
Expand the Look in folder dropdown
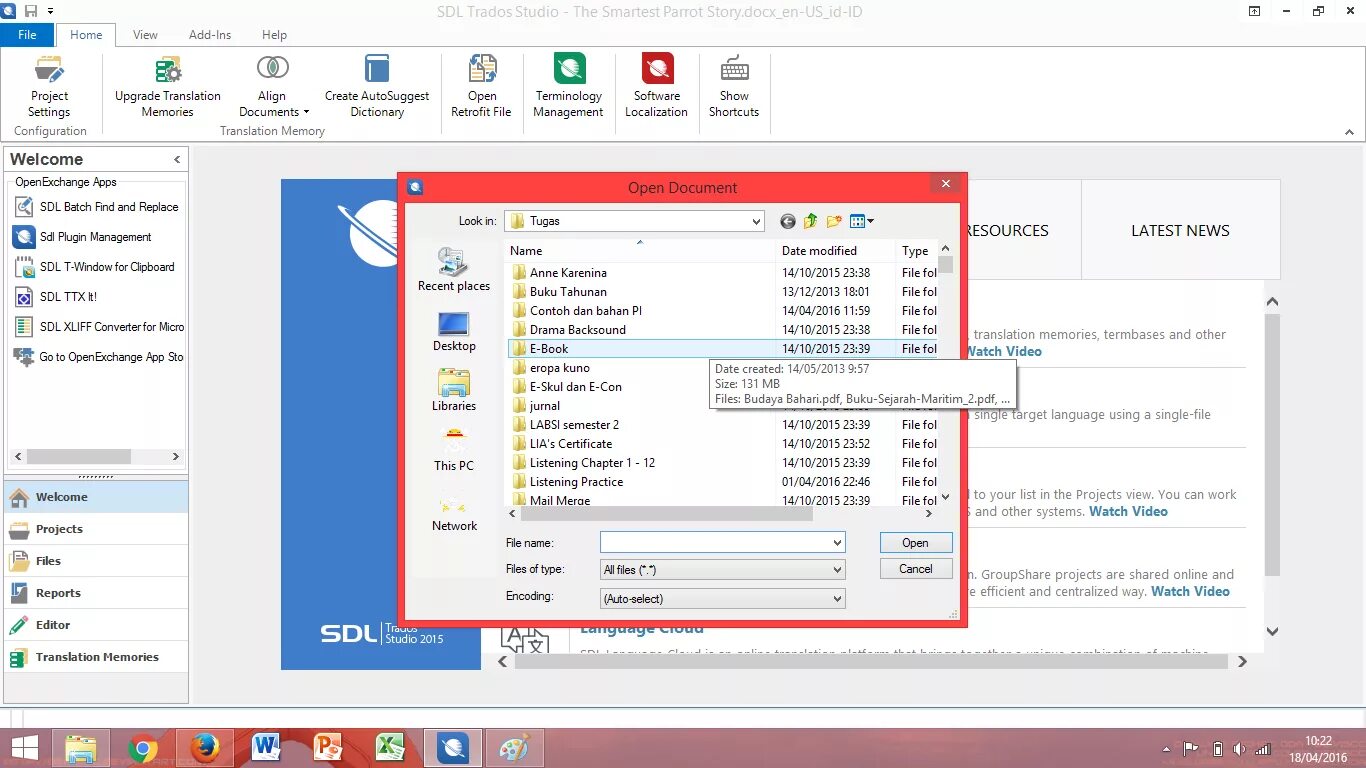tap(755, 221)
